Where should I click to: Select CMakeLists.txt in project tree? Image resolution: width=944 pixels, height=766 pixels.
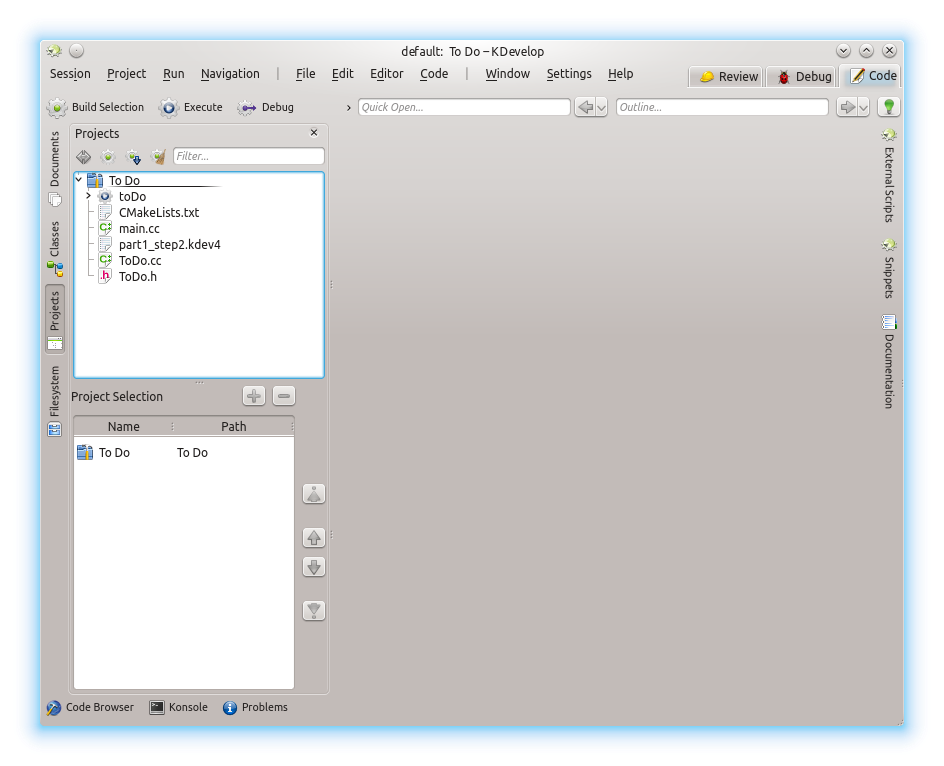pos(159,213)
